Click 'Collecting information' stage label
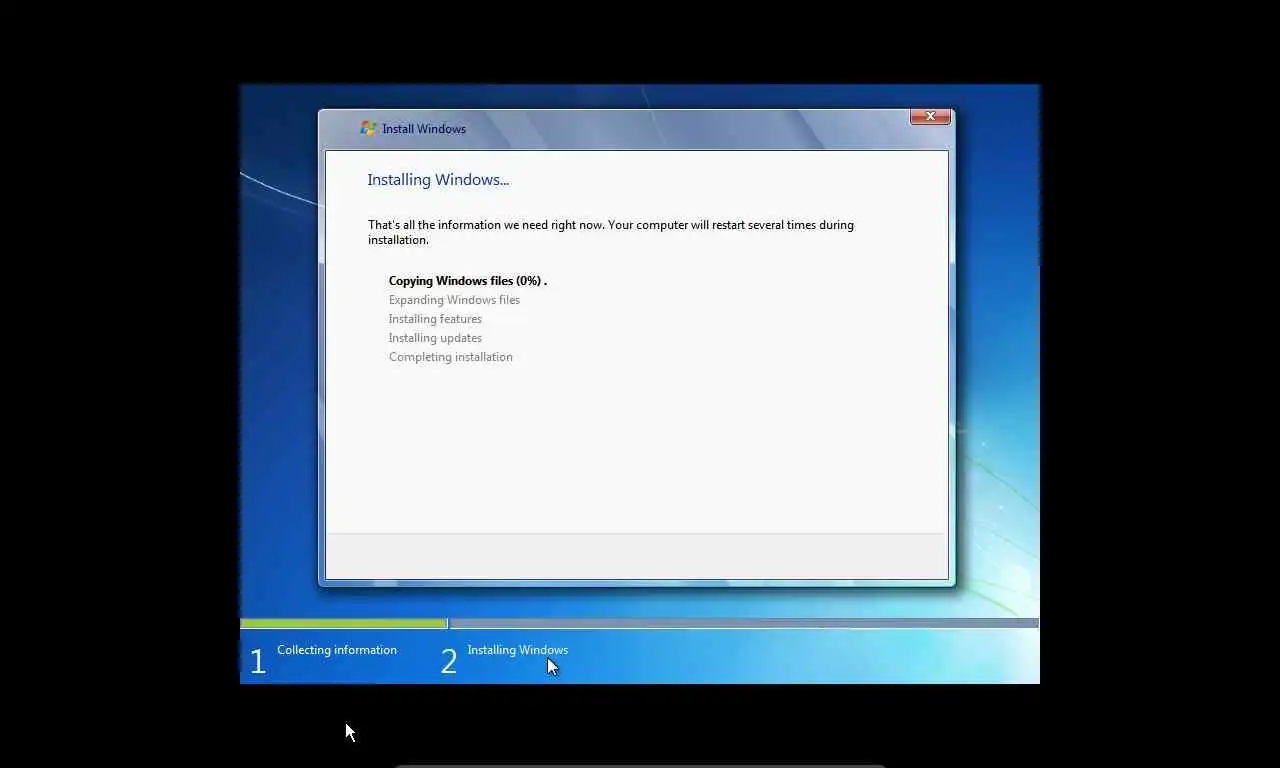The image size is (1280, 768). (337, 650)
